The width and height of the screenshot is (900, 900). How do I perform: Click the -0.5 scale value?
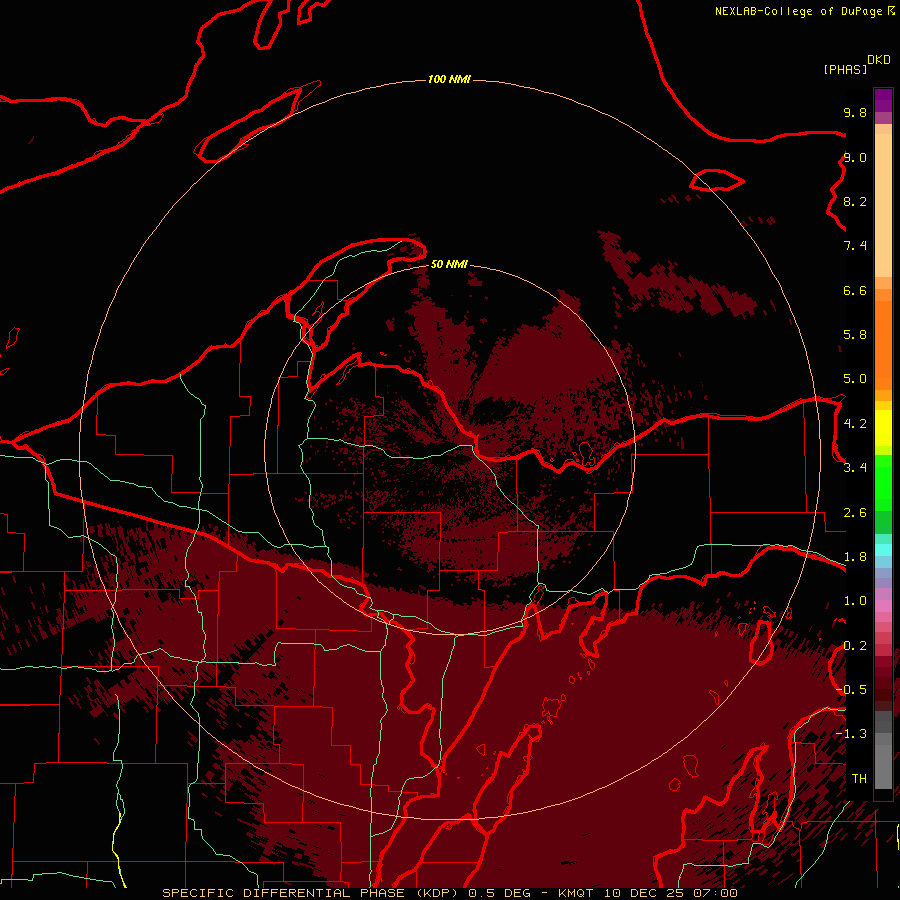click(x=851, y=690)
